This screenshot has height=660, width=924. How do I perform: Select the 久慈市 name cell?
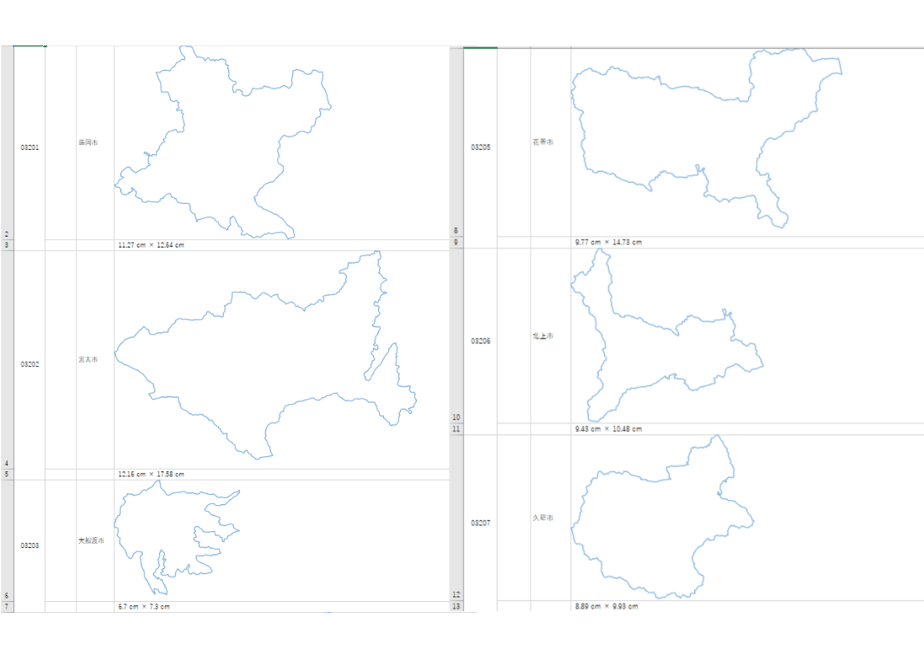tap(550, 518)
